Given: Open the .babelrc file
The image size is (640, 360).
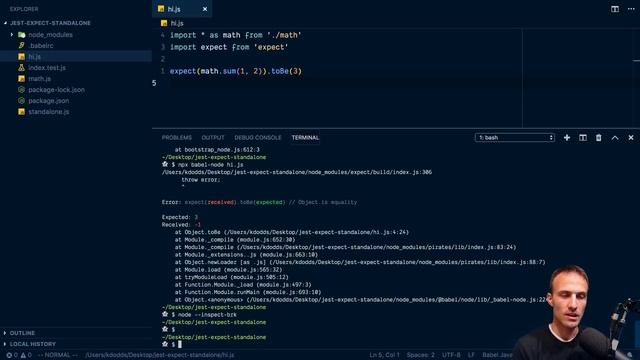Looking at the screenshot, I should tap(76, 46).
